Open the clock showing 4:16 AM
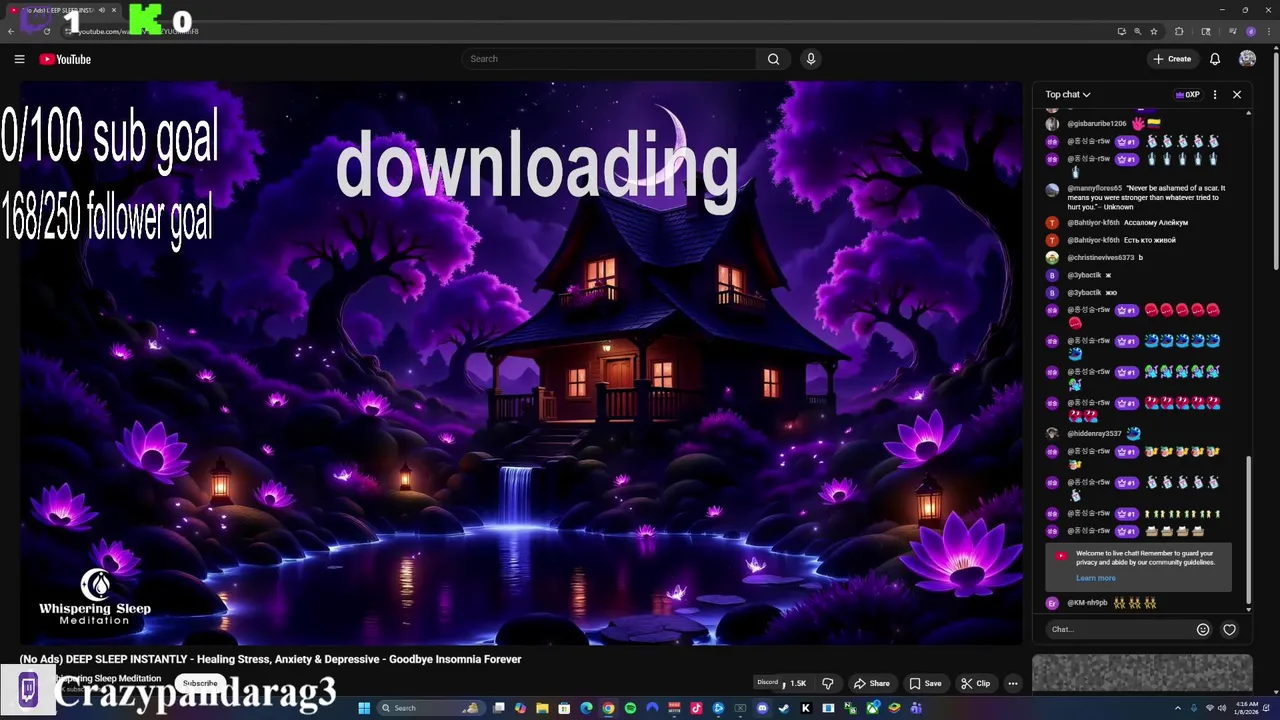Screen dimensions: 1280x720 1245,708
